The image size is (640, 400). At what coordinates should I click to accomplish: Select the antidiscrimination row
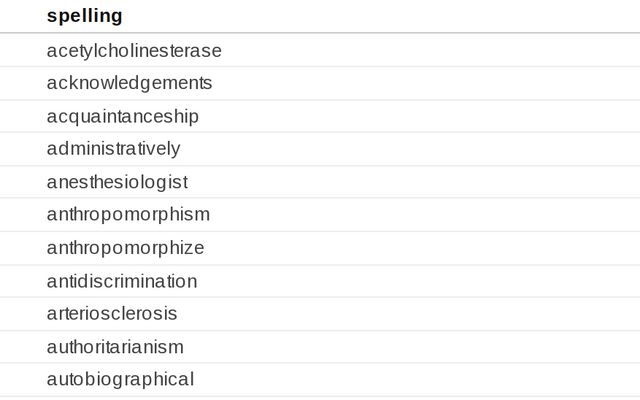[122, 281]
